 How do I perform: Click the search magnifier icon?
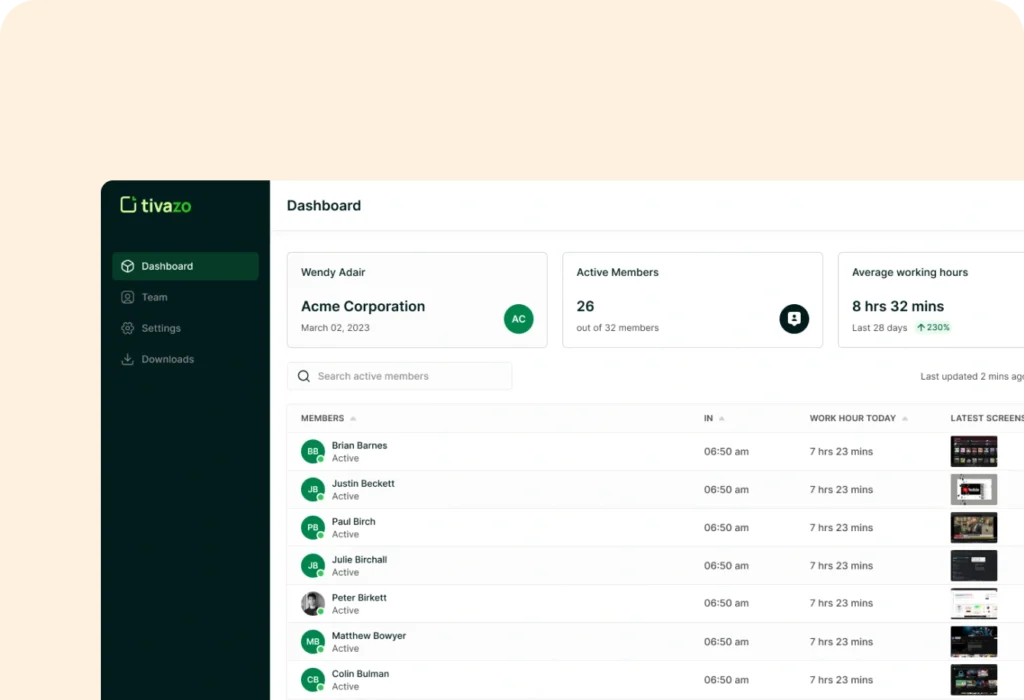(x=304, y=376)
